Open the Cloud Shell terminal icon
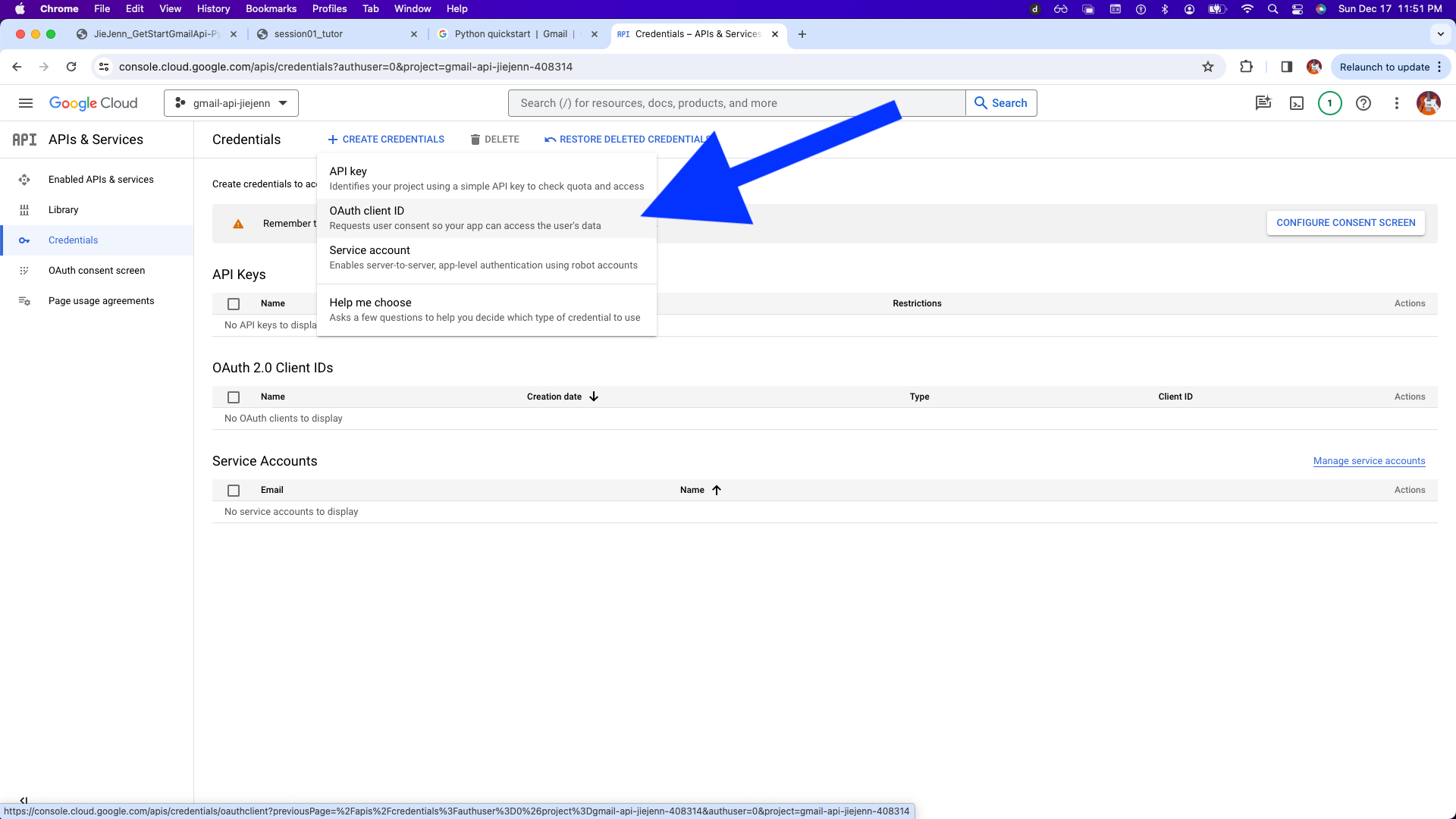The image size is (1456, 819). point(1297,103)
